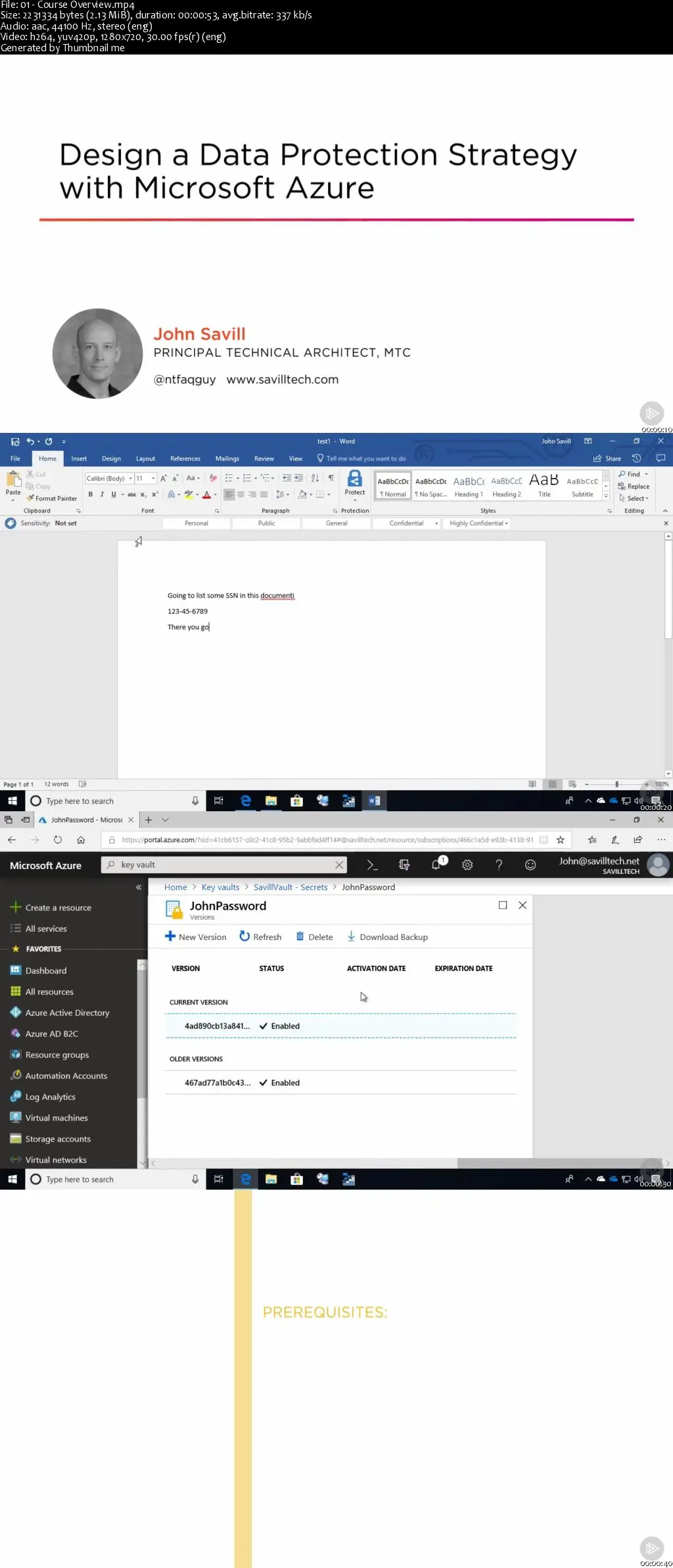673x1568 pixels.
Task: Apply left alignment in the Paragraph group
Action: [229, 495]
